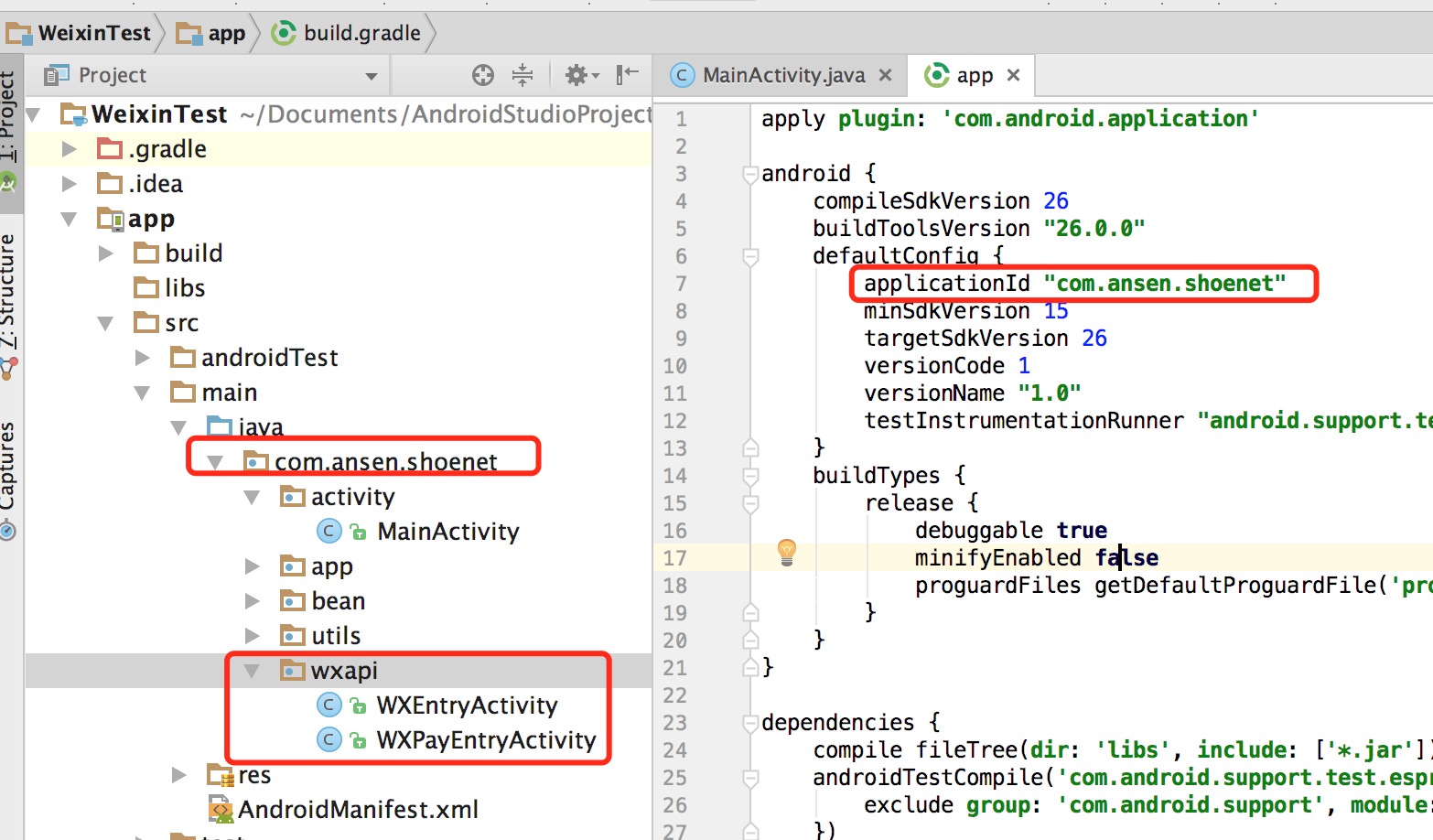Expand the bean package
Viewport: 1433px width, 840px height.
coord(253,601)
